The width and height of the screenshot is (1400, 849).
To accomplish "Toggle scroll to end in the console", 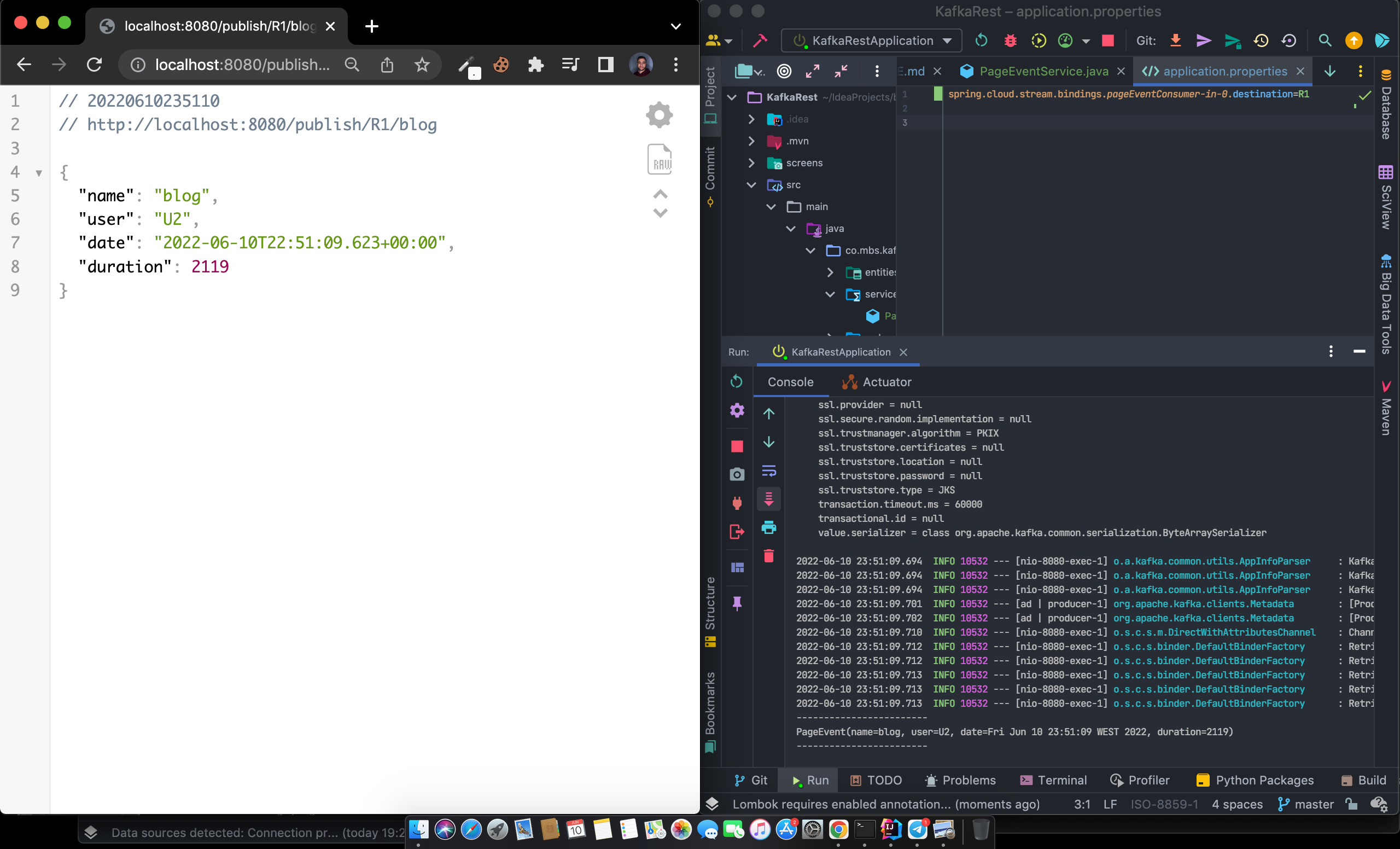I will pyautogui.click(x=768, y=499).
